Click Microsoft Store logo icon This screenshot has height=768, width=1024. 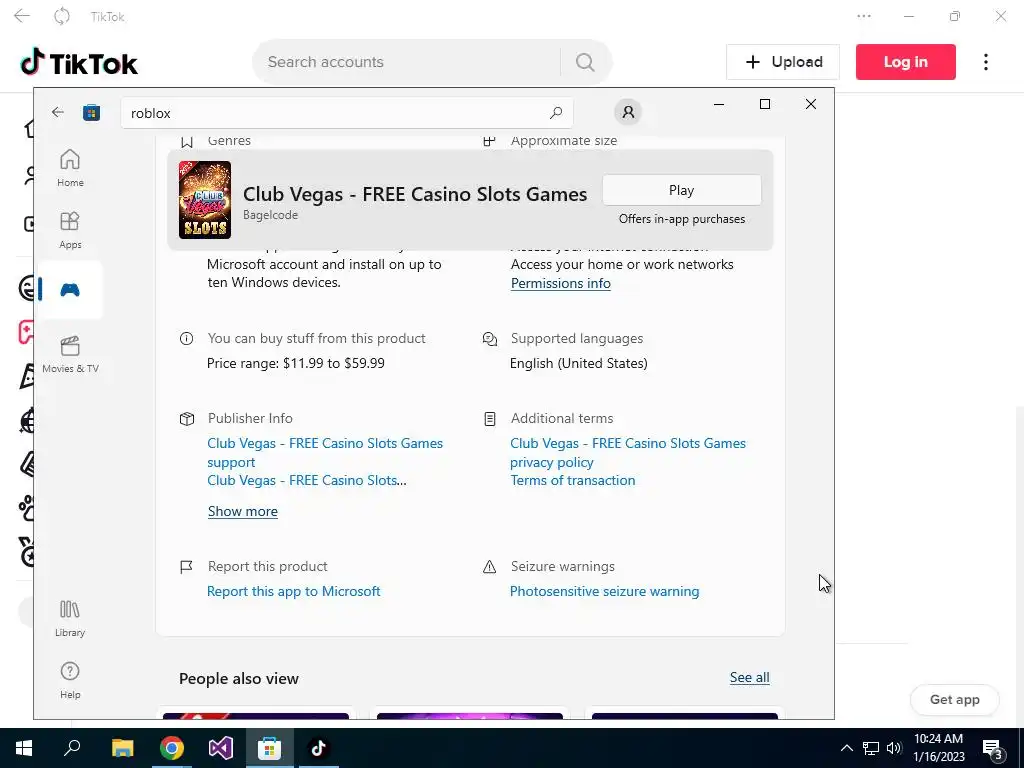pos(91,113)
